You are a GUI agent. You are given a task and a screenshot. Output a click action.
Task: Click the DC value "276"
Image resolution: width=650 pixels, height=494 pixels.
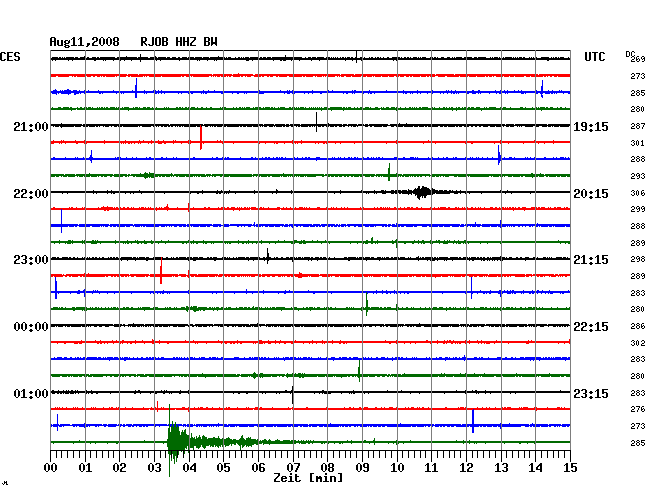[638, 409]
